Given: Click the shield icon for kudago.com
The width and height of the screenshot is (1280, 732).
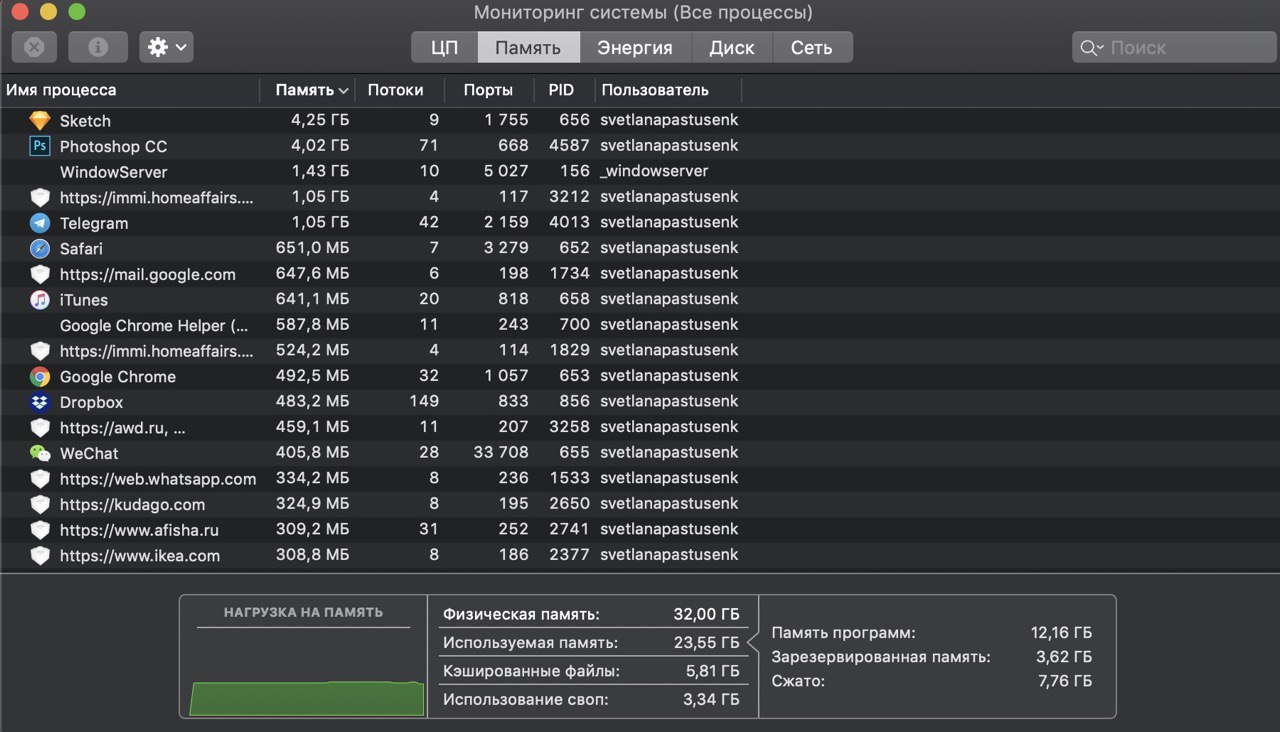Looking at the screenshot, I should point(40,504).
